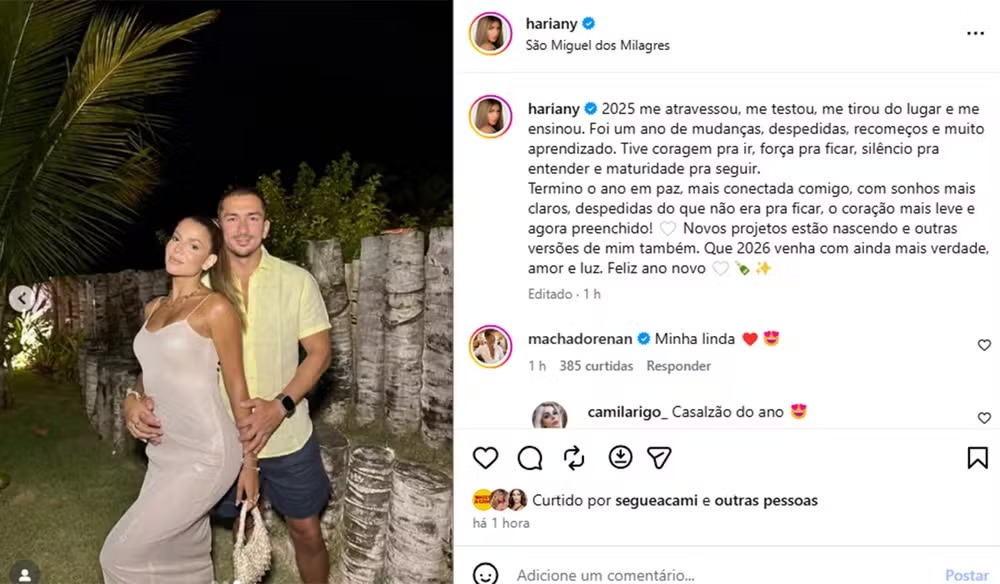Image resolution: width=1000 pixels, height=584 pixels.
Task: Go to previous photo with left arrow
Action: tap(22, 298)
